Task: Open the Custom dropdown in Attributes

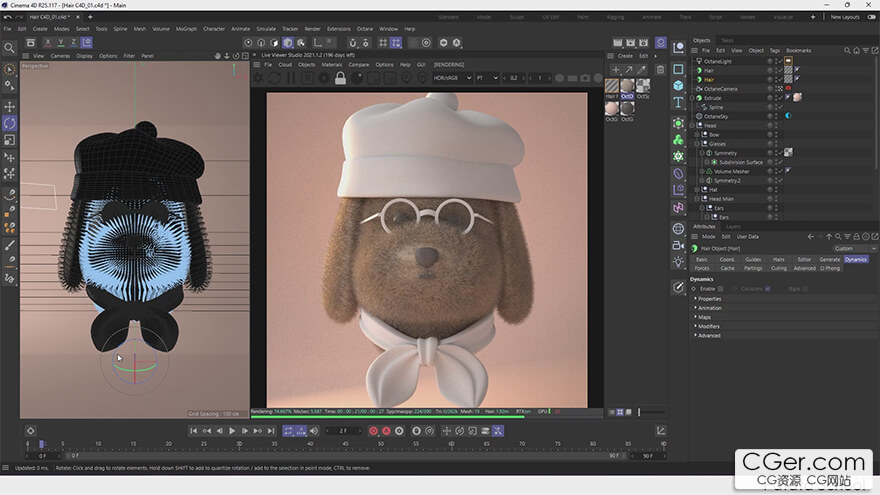Action: coord(854,249)
